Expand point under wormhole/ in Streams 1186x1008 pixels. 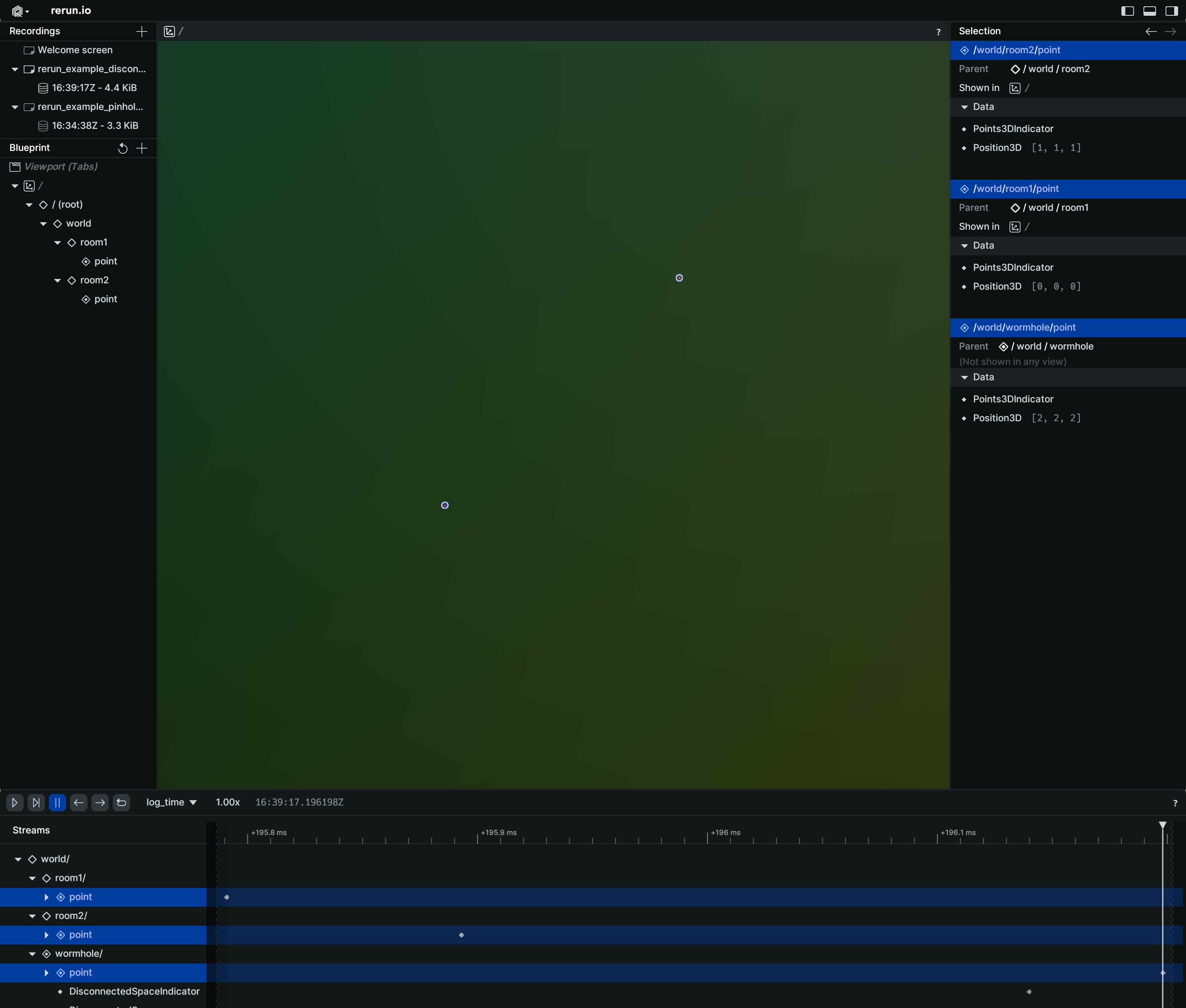click(x=47, y=973)
